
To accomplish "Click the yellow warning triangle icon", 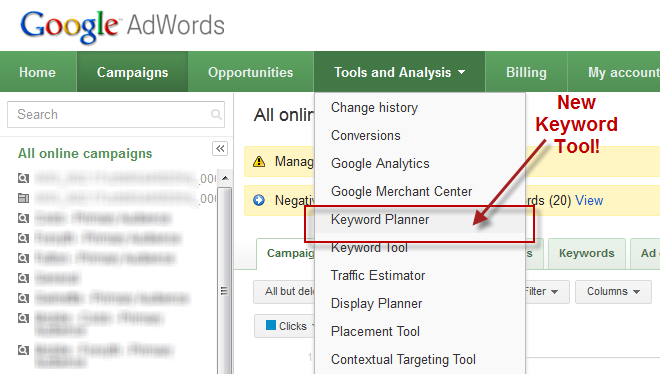I will pos(259,161).
